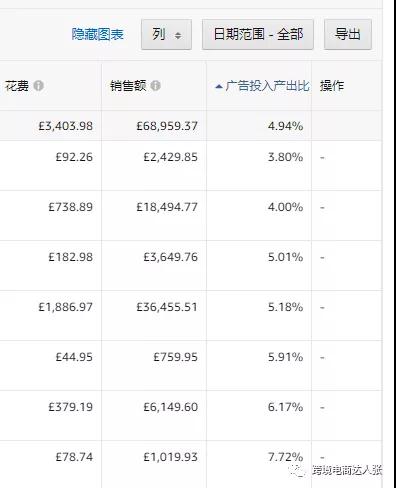The image size is (396, 488).
Task: Sort by the 销售额 column header
Action: pyautogui.click(x=128, y=86)
